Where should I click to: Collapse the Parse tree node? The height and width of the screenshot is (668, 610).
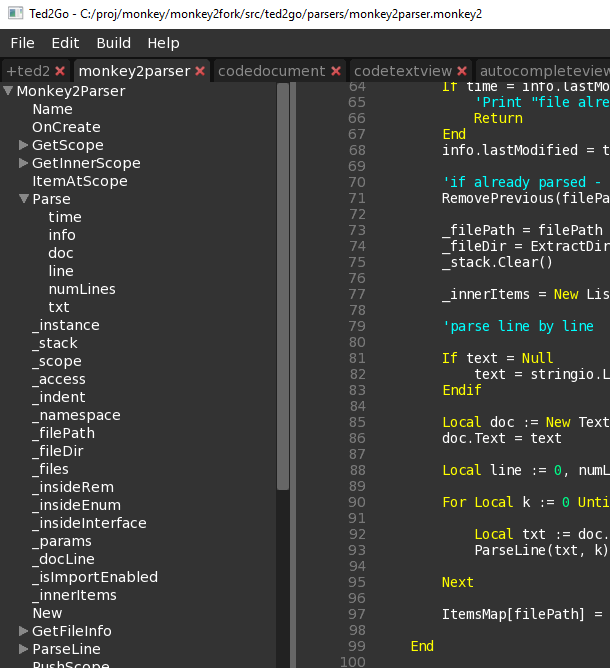coord(24,199)
